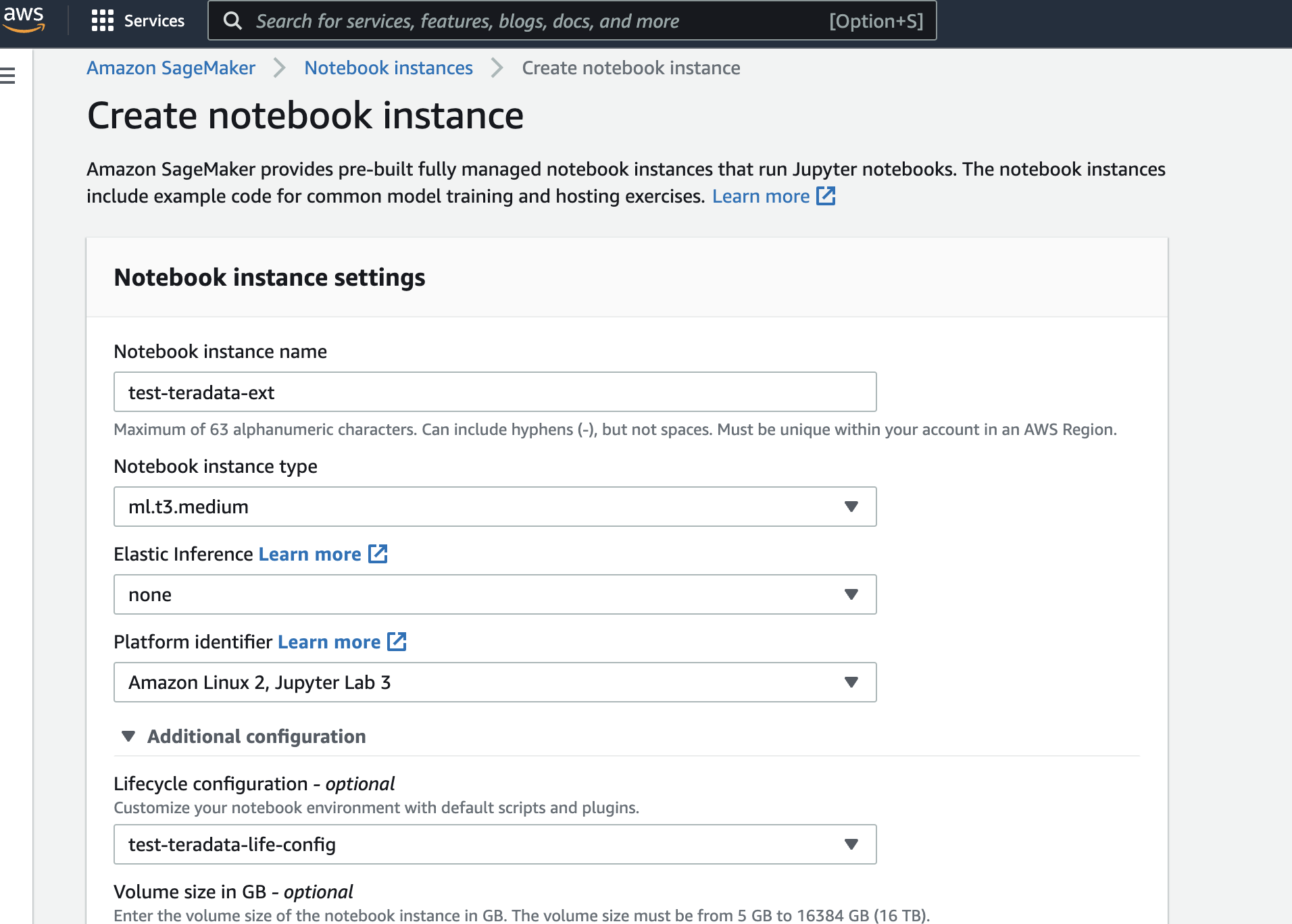
Task: Open the Elastic Inference dropdown
Action: click(495, 594)
